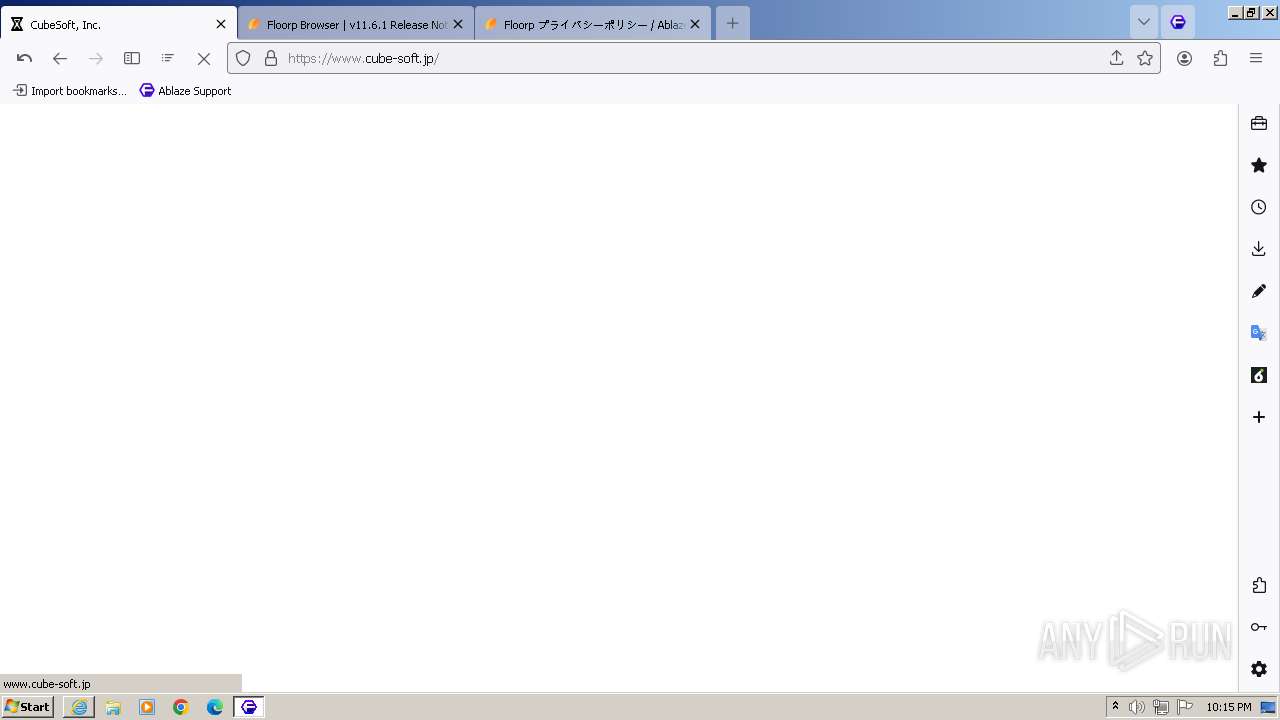Open the Windows Start menu

coord(27,707)
